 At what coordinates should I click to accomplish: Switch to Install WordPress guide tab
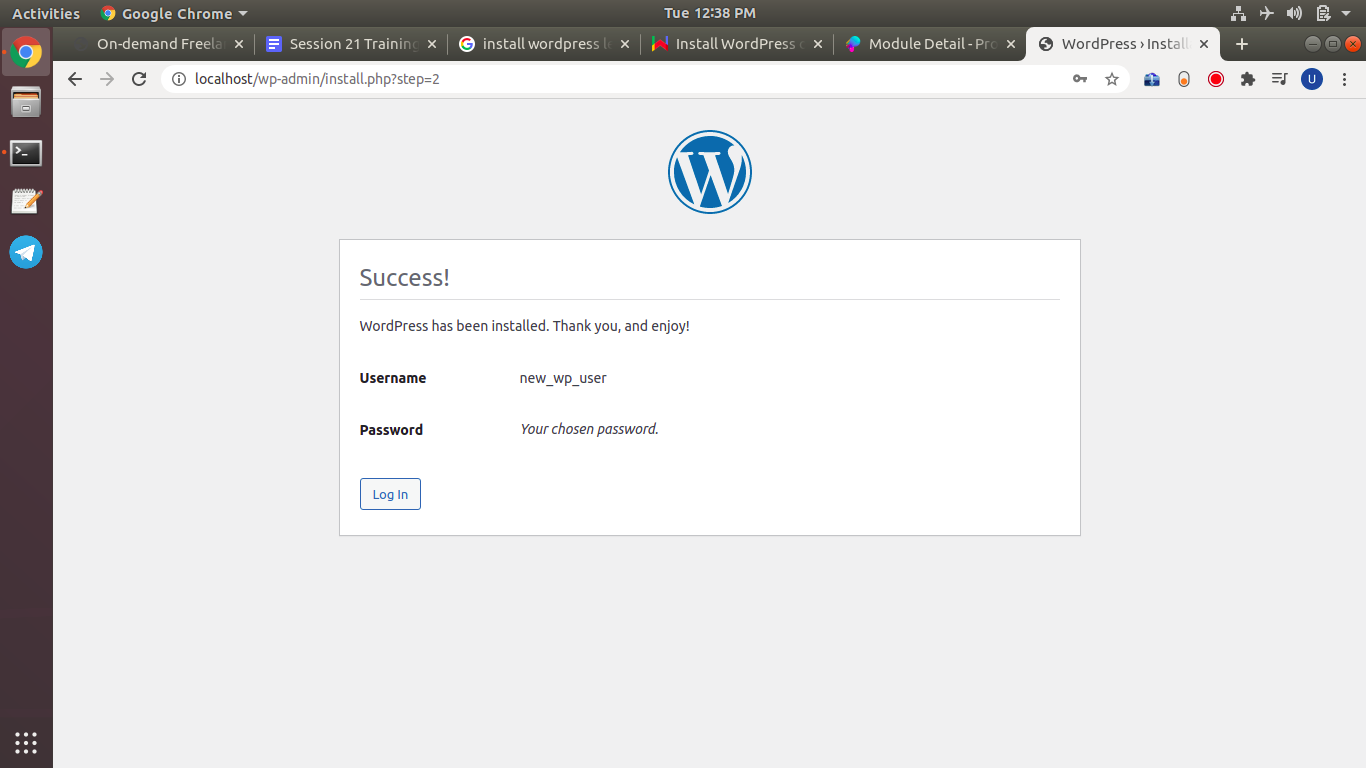736,44
